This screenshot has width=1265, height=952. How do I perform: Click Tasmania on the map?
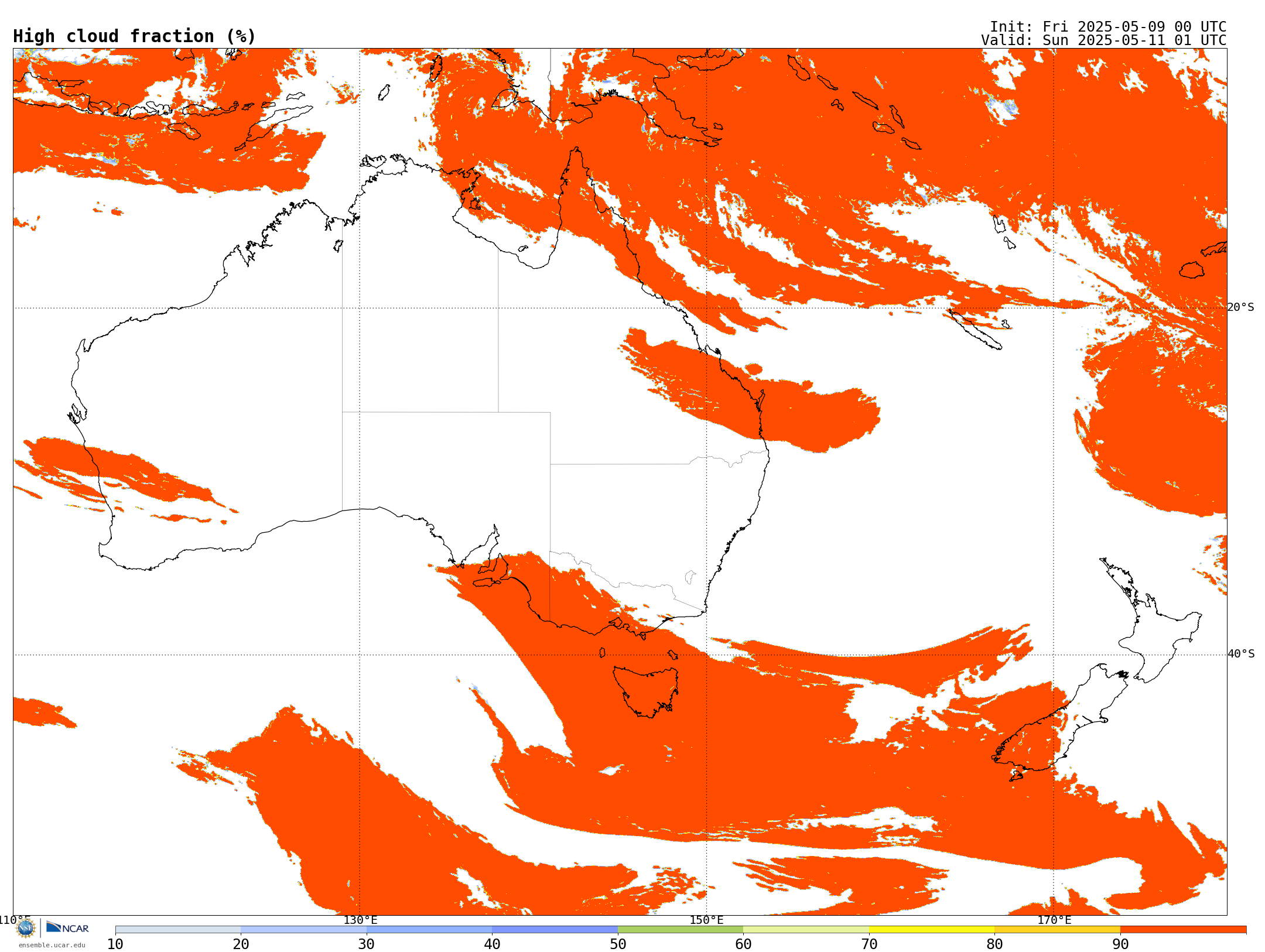646,691
